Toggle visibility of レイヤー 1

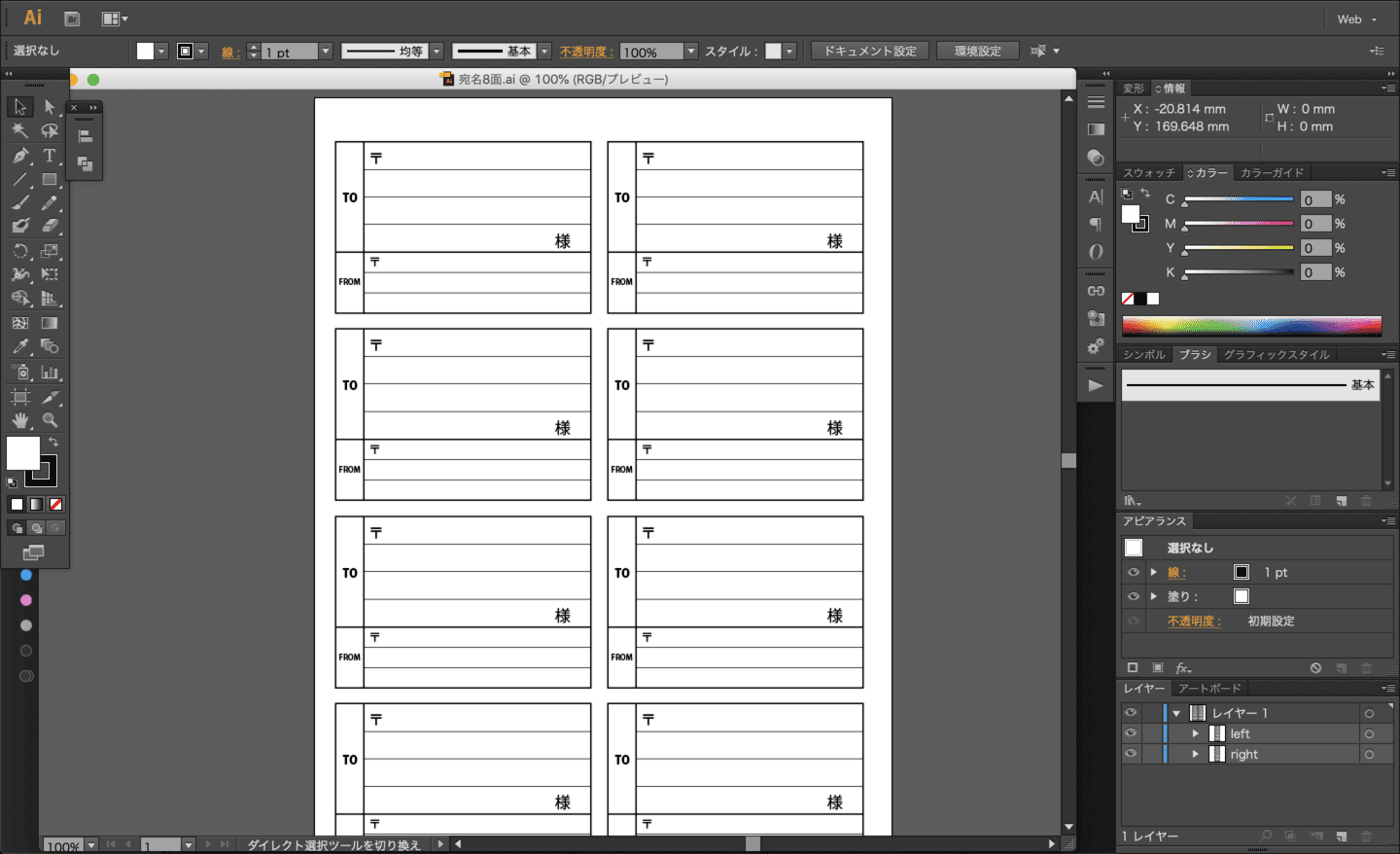[x=1132, y=712]
